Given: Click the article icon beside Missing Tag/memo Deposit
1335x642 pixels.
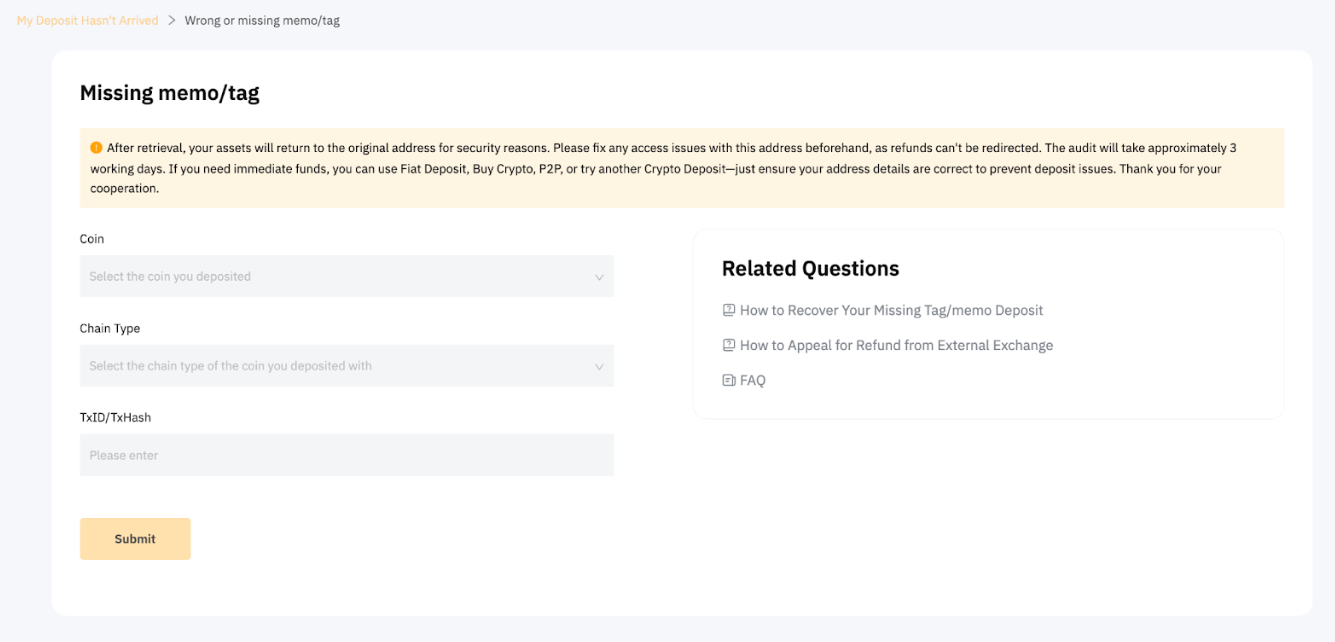Looking at the screenshot, I should (728, 310).
